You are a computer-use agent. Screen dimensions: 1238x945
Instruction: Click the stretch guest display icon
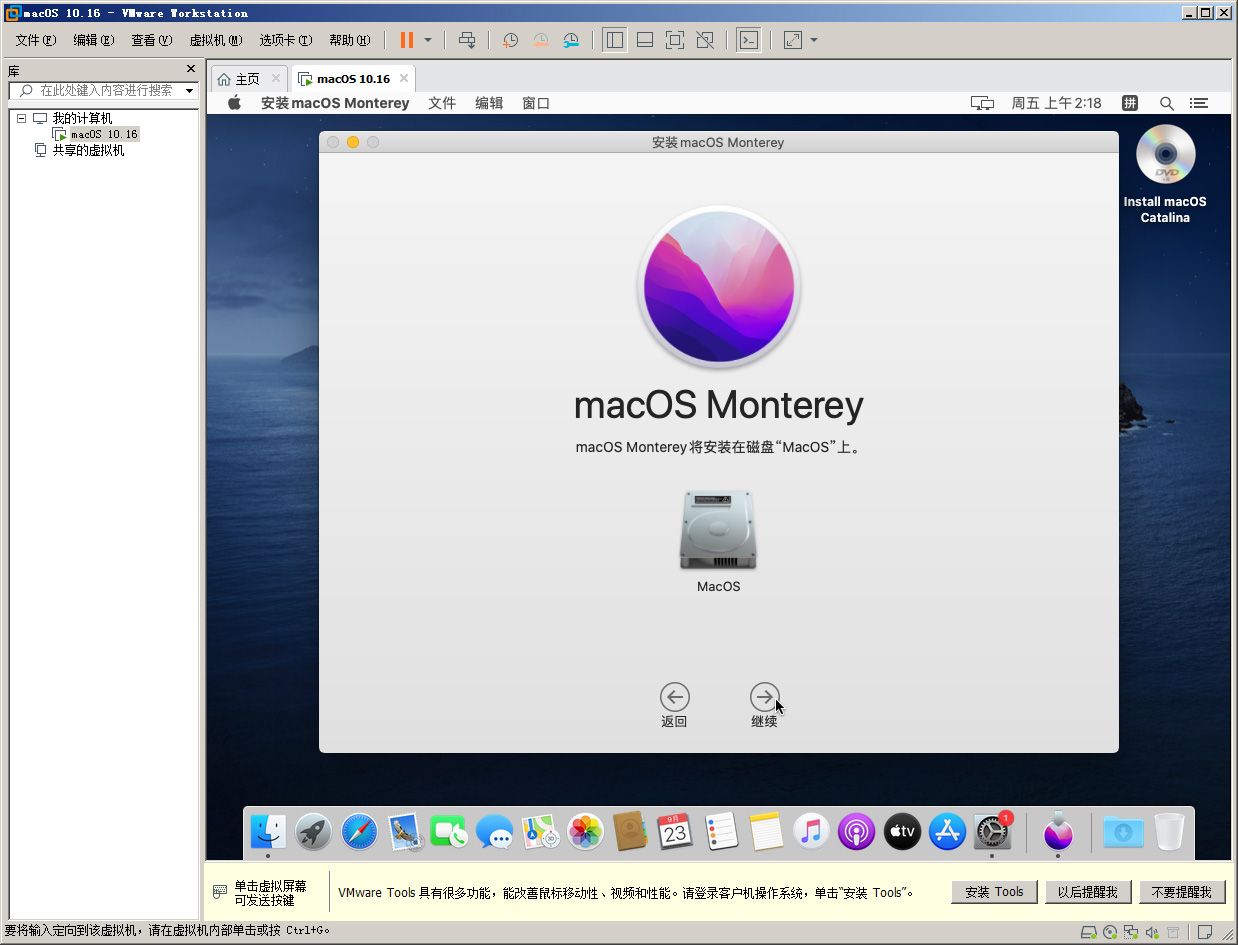click(x=793, y=40)
